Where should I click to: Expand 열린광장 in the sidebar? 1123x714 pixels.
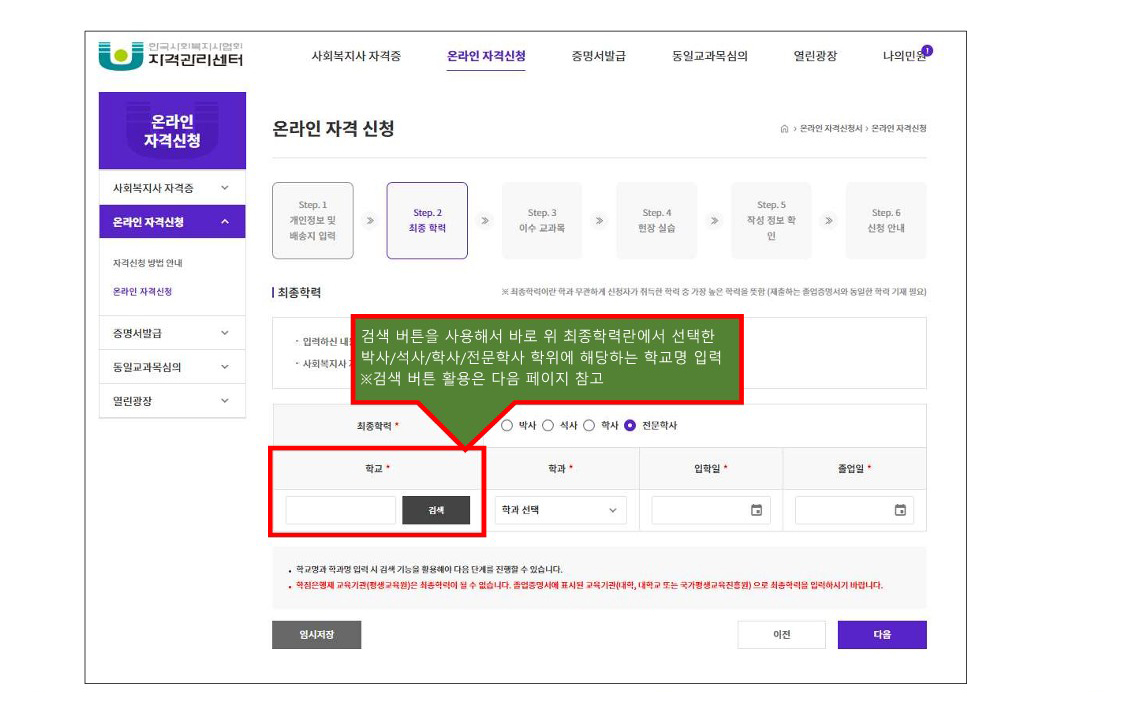(x=172, y=401)
